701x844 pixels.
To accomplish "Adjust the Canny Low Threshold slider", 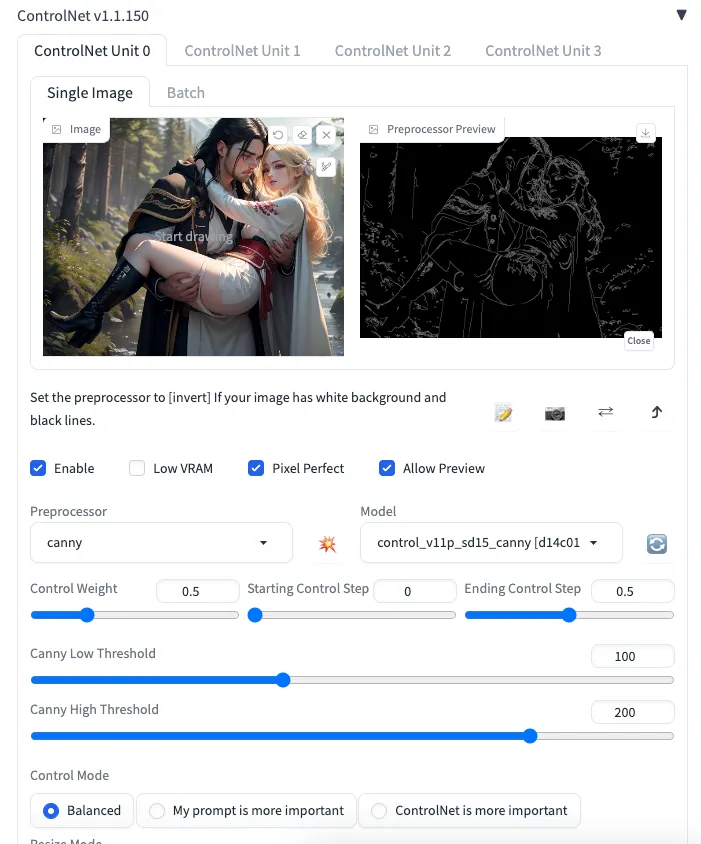I will (352, 680).
